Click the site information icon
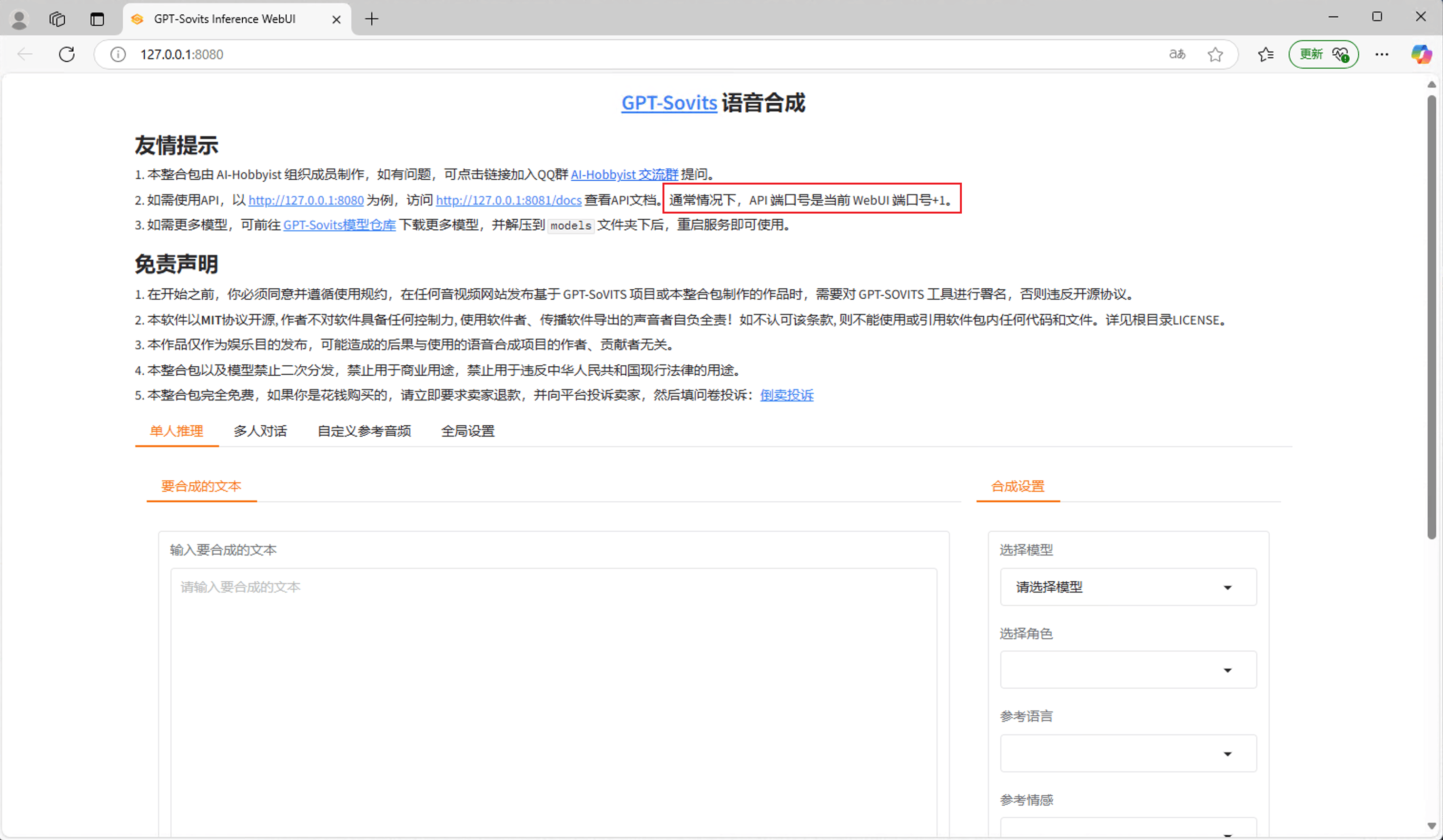1443x840 pixels. pyautogui.click(x=118, y=54)
